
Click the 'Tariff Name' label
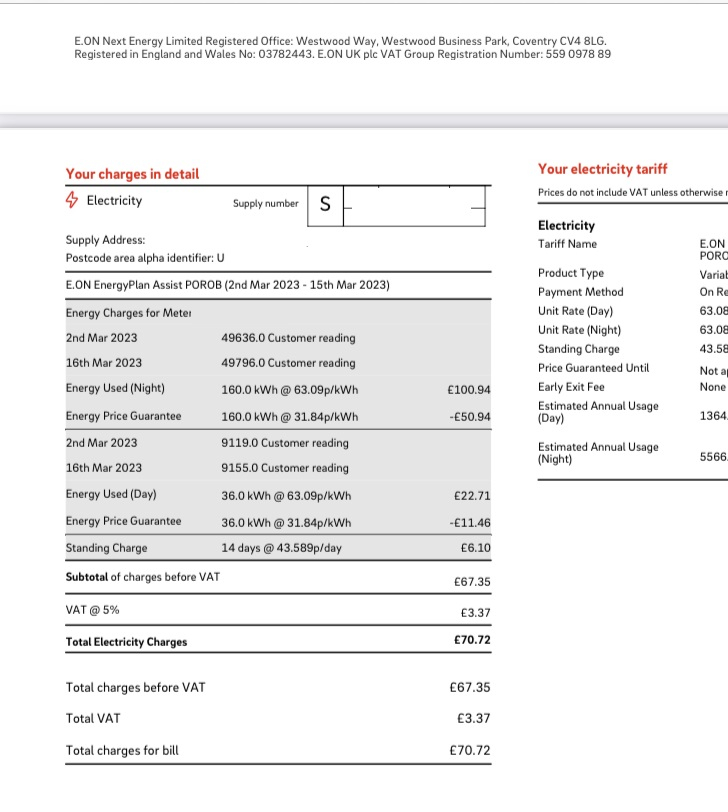click(x=567, y=244)
